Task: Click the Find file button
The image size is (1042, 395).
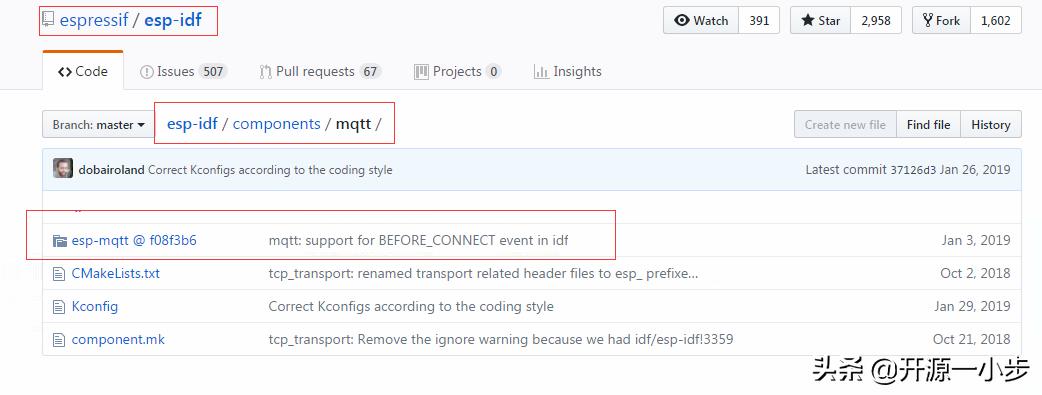Action: point(928,124)
